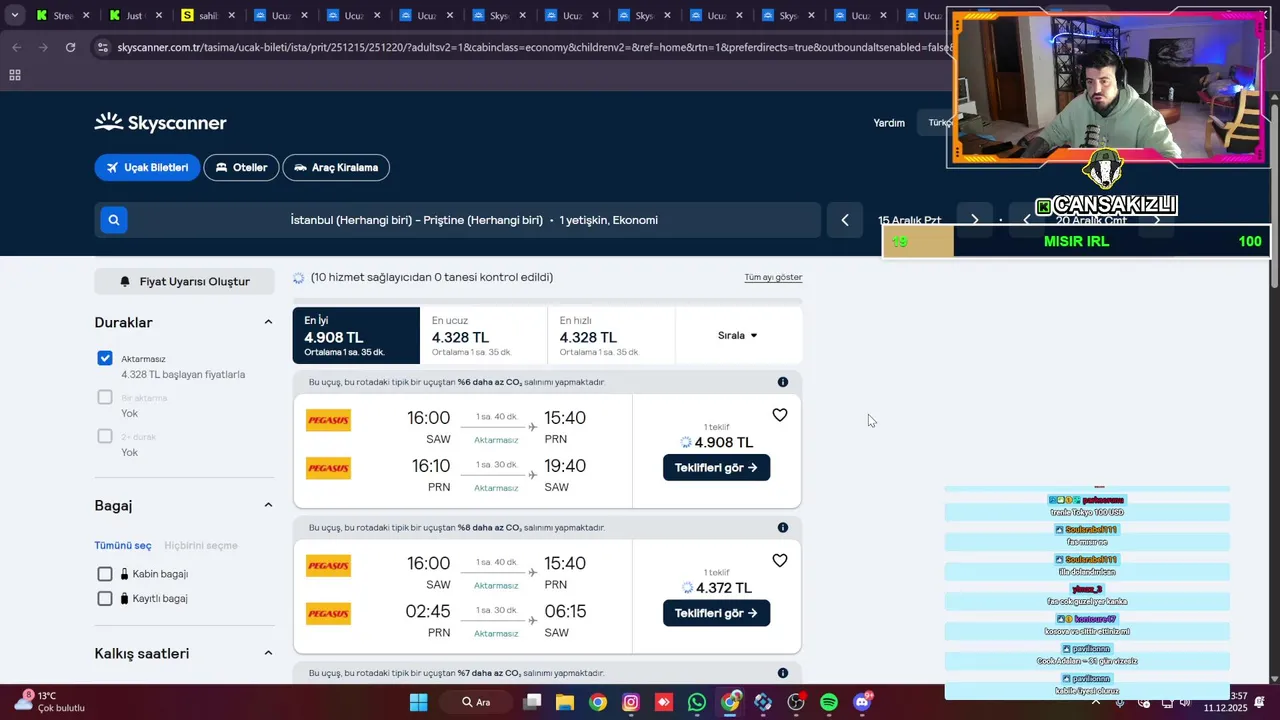Click Hiçbirini seçme under Bagaj

201,545
